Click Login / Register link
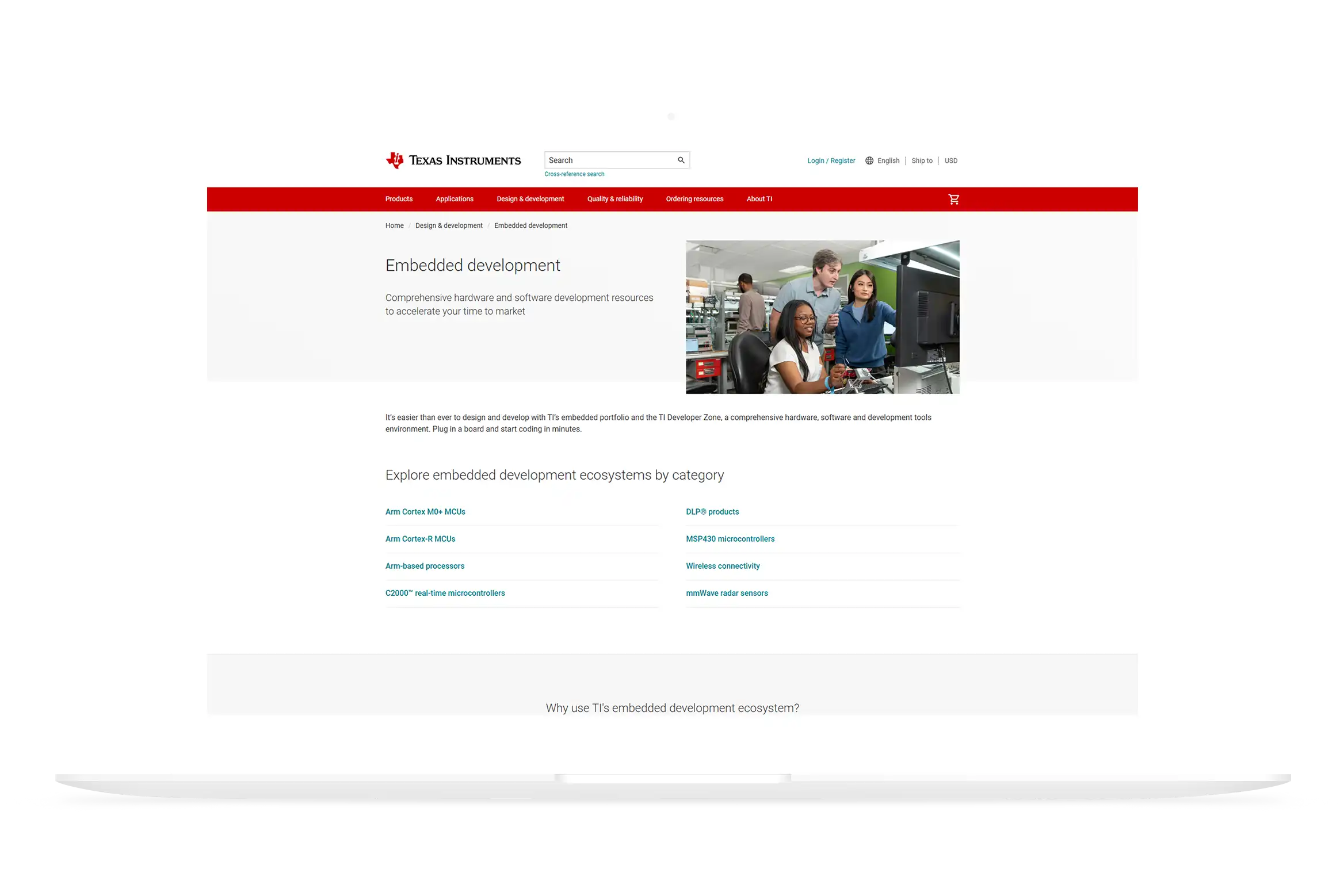1344x896 pixels. 831,161
